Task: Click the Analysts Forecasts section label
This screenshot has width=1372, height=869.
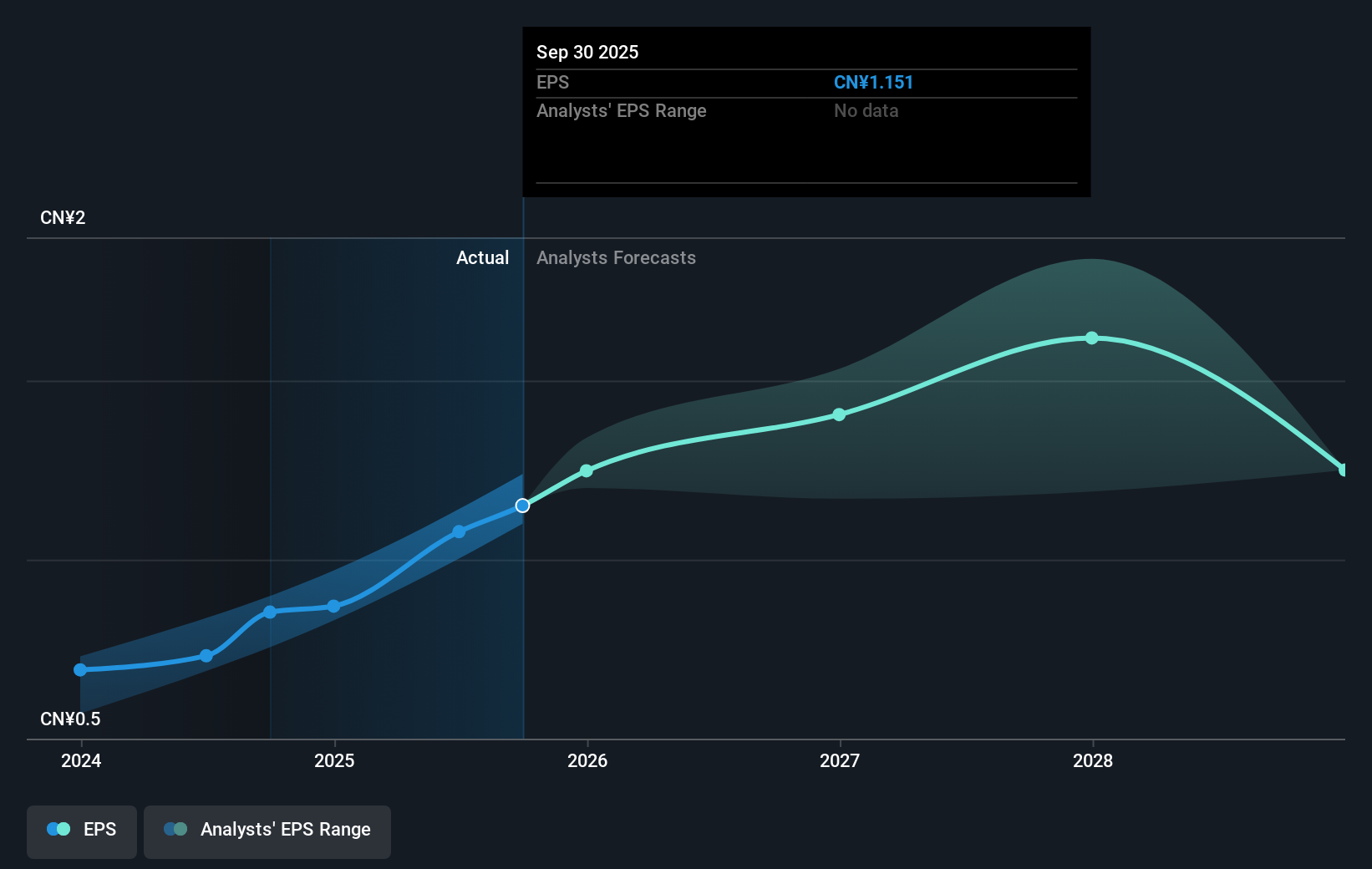Action: 616,258
